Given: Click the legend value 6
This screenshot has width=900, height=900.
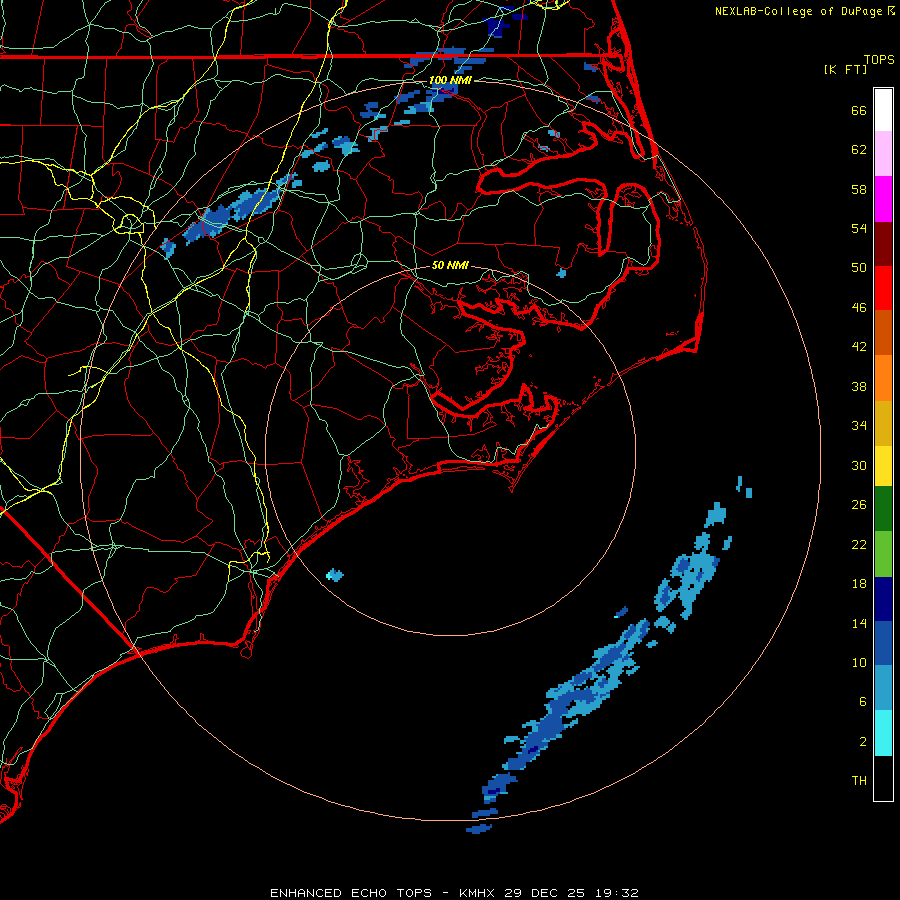Looking at the screenshot, I should 863,702.
